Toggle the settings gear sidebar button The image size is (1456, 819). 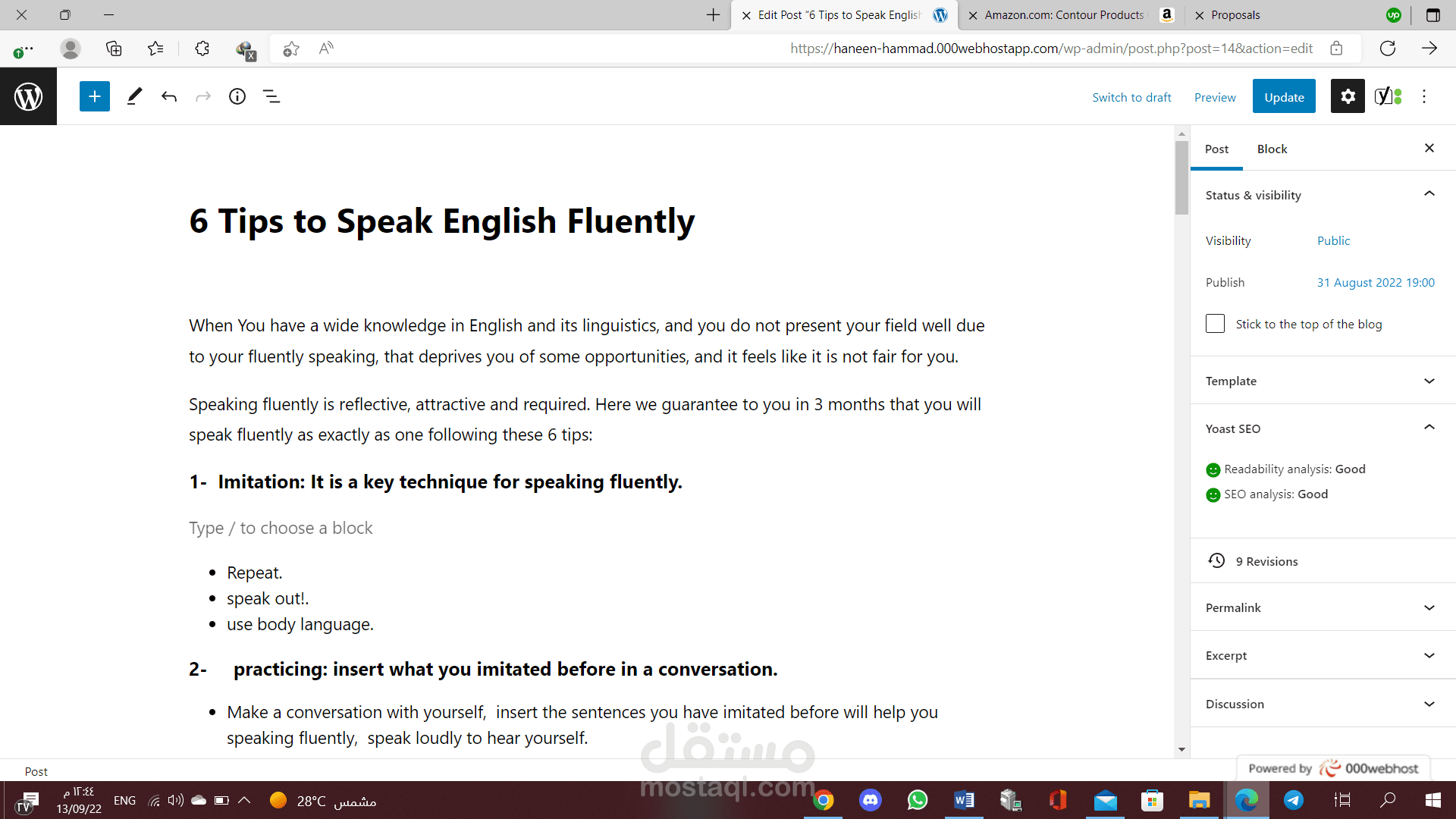click(x=1348, y=96)
